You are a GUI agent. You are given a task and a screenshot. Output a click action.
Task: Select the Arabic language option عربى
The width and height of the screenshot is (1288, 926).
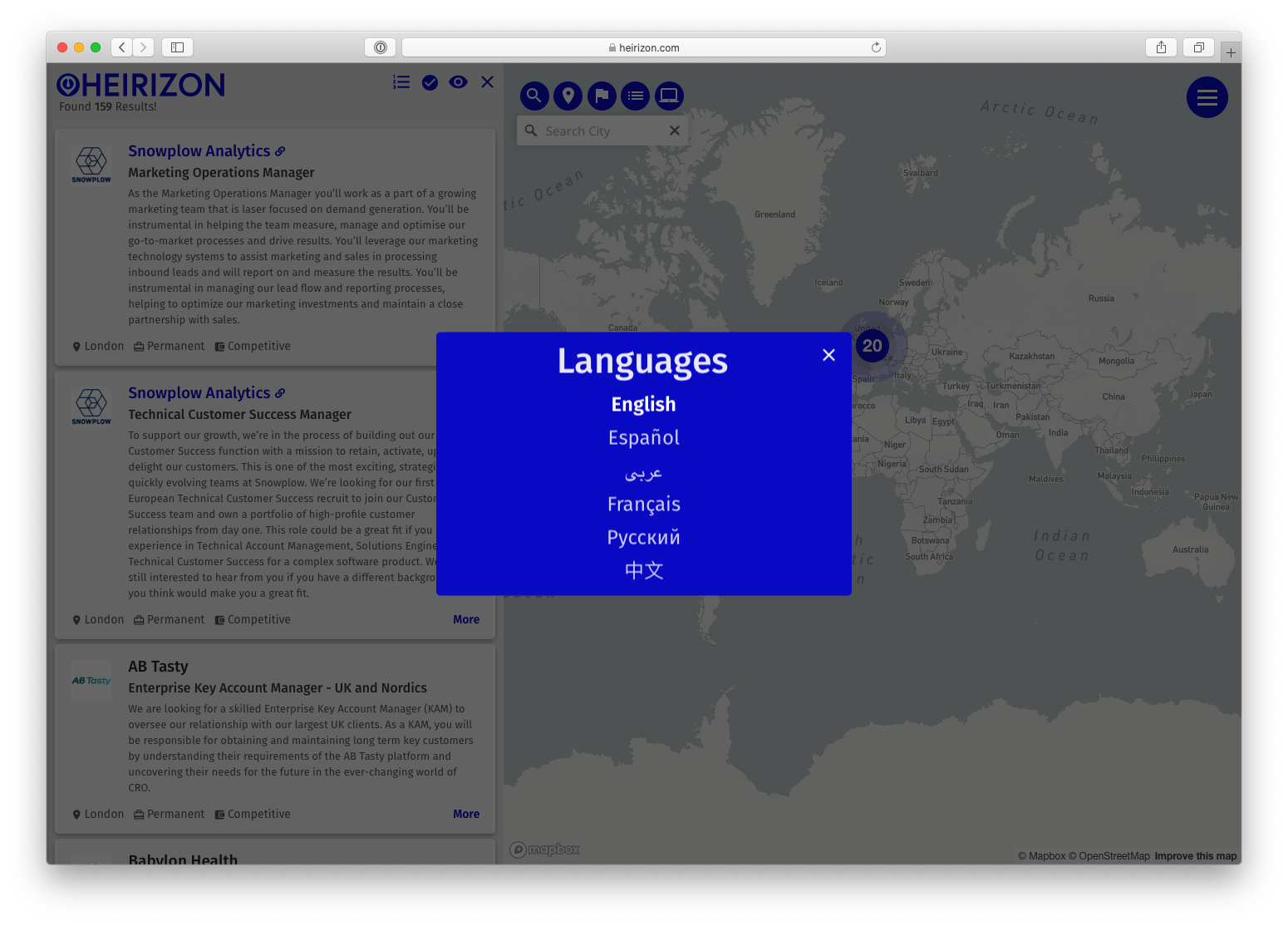tap(644, 473)
